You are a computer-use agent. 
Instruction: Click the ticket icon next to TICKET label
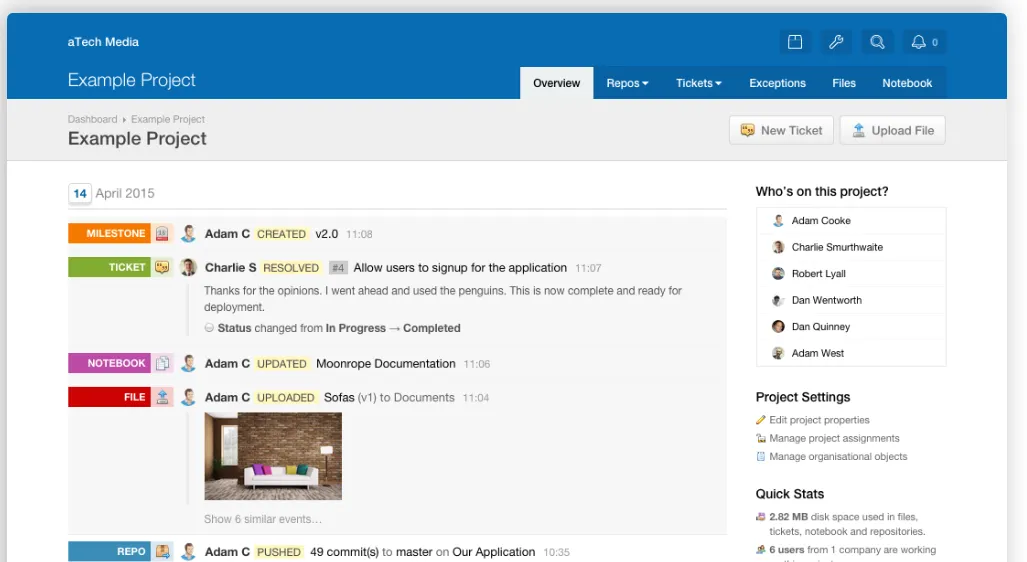coord(162,267)
